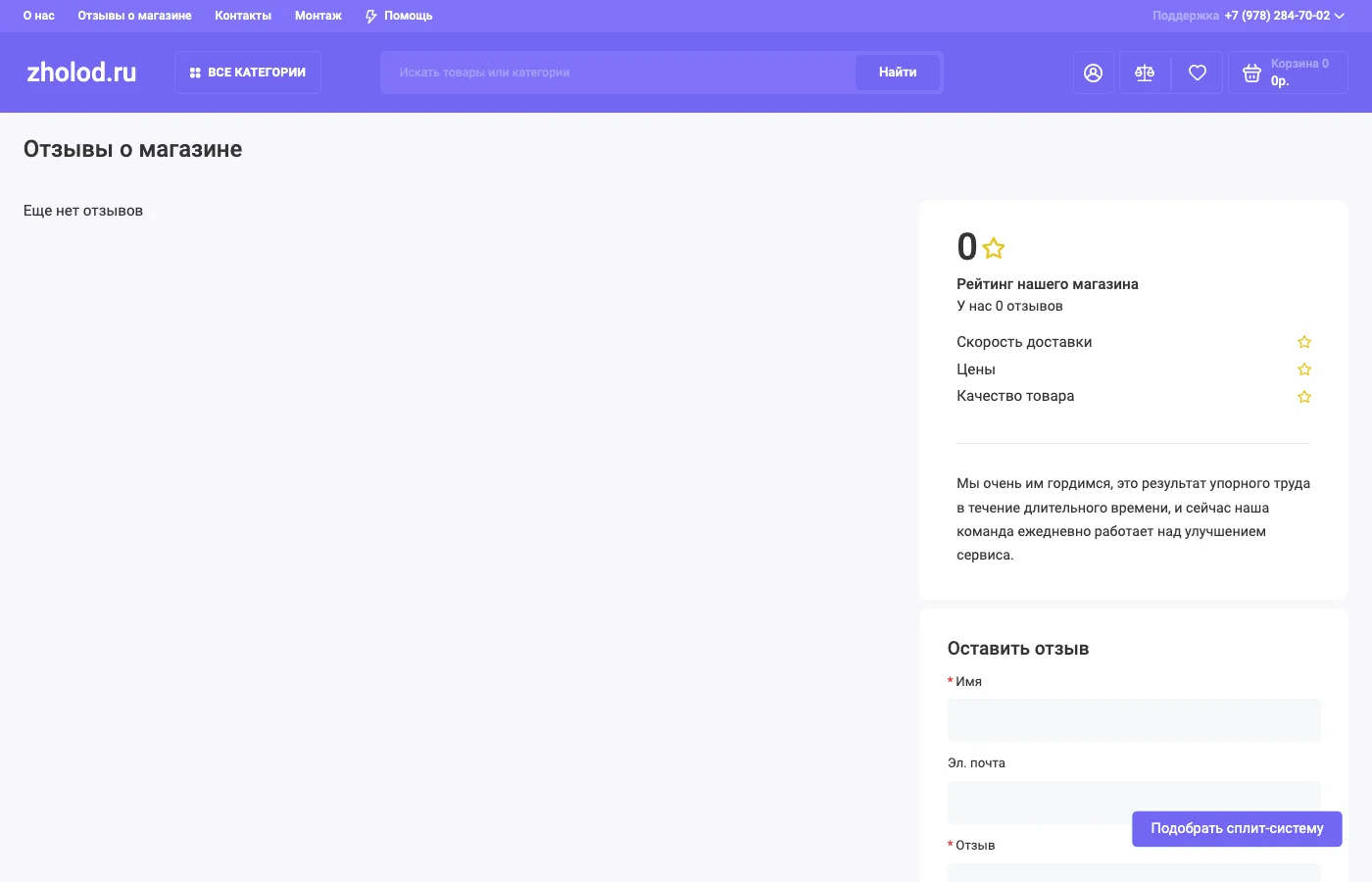Click the Имя field in review form
1372x882 pixels.
(1133, 719)
